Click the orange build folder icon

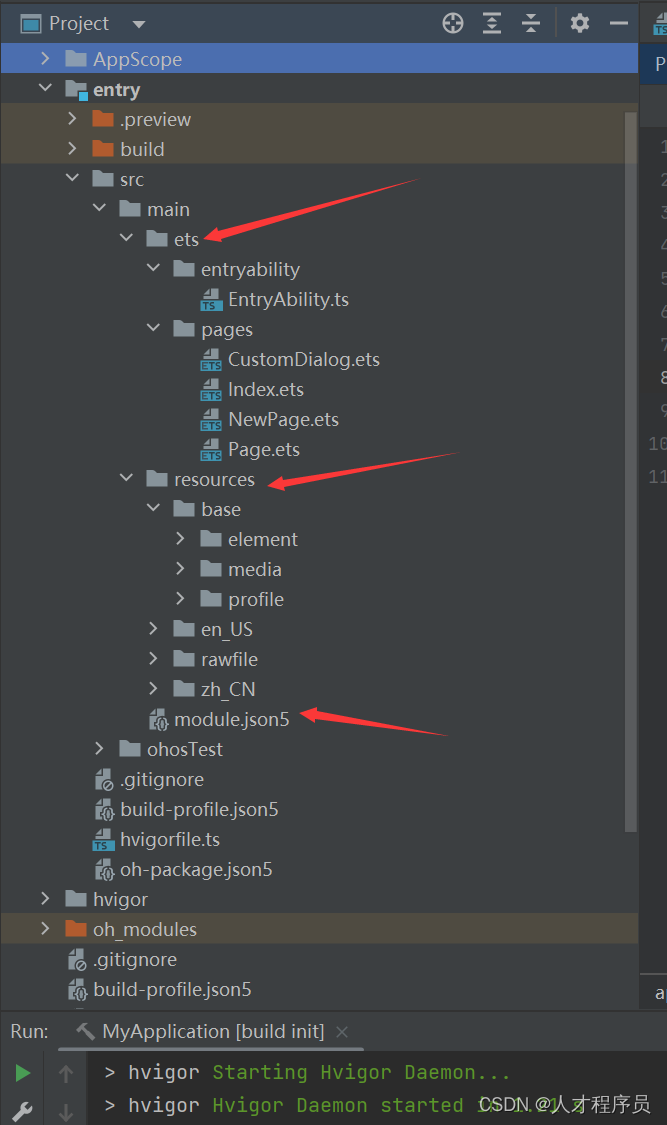[x=103, y=149]
